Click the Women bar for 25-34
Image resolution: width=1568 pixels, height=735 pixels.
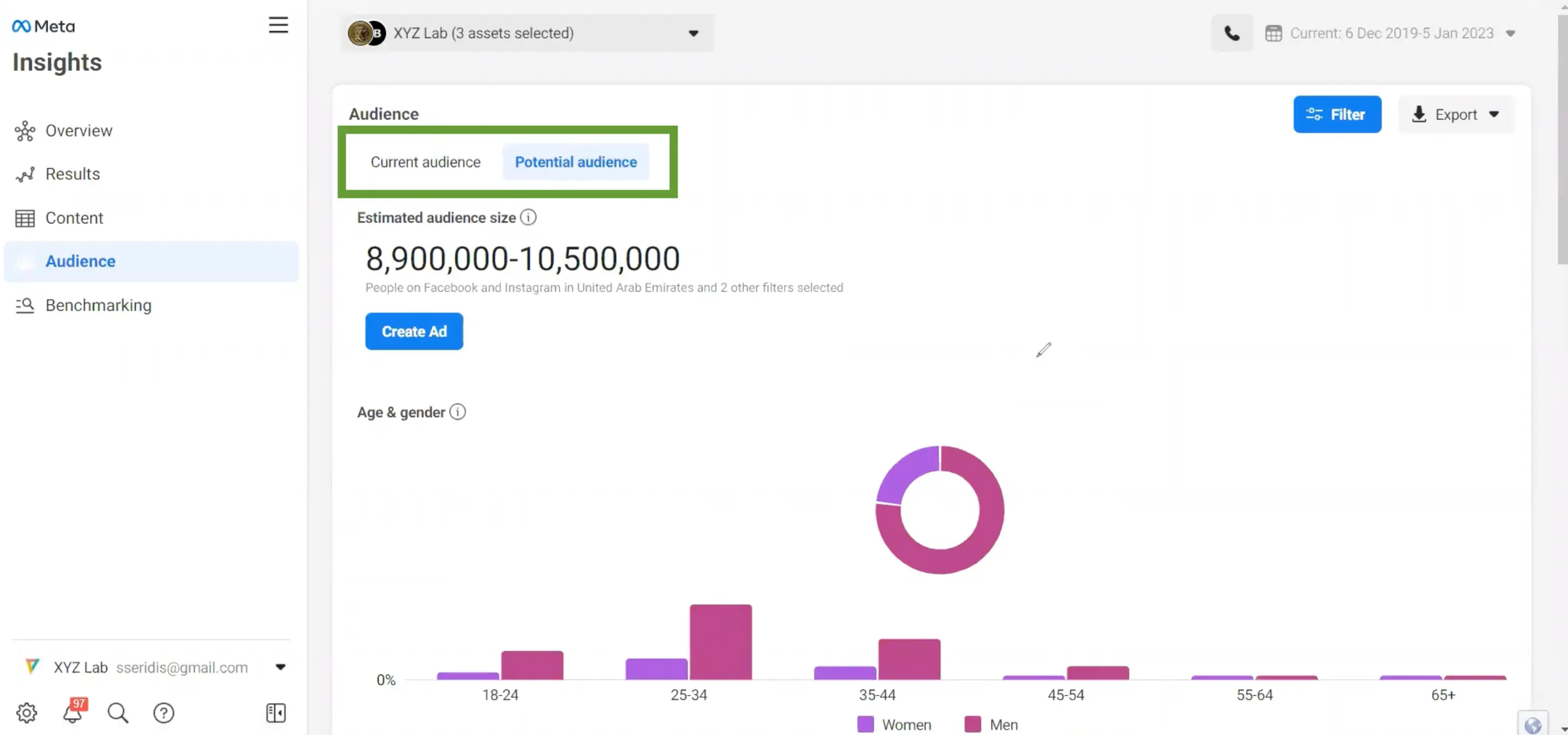[x=656, y=668]
